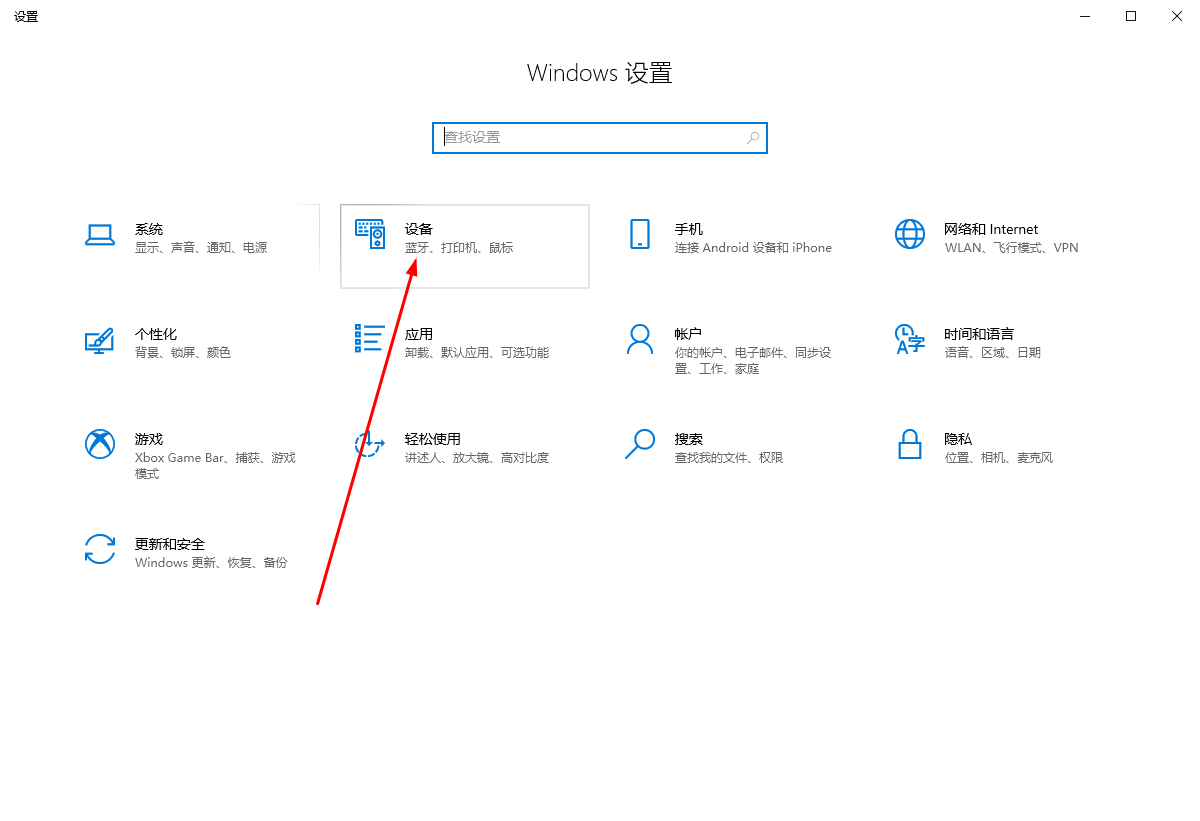Screen dimensions: 1200x821
Task: Click the 搜索 title
Action: coord(689,439)
